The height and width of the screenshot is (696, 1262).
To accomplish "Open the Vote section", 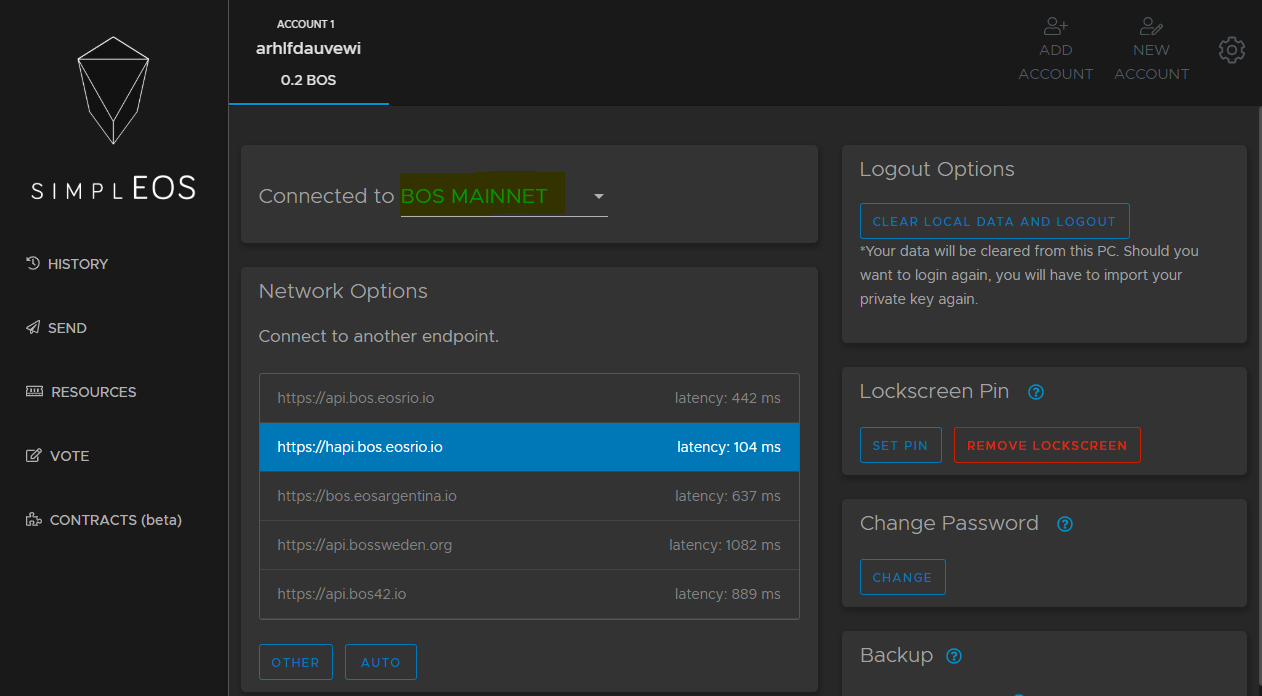I will [58, 456].
